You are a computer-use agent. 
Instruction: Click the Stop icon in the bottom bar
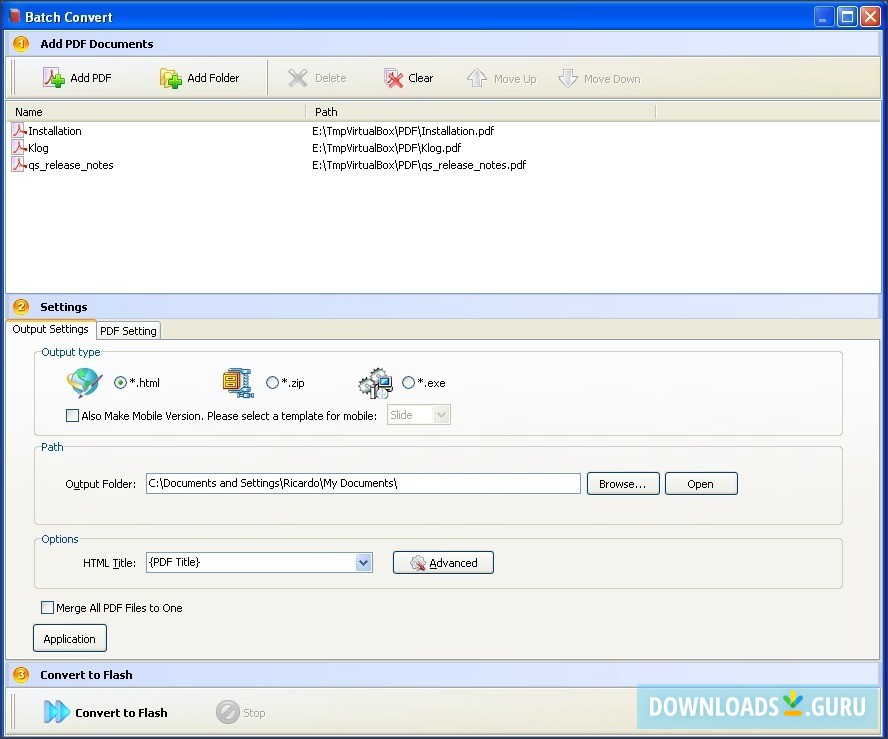[229, 712]
